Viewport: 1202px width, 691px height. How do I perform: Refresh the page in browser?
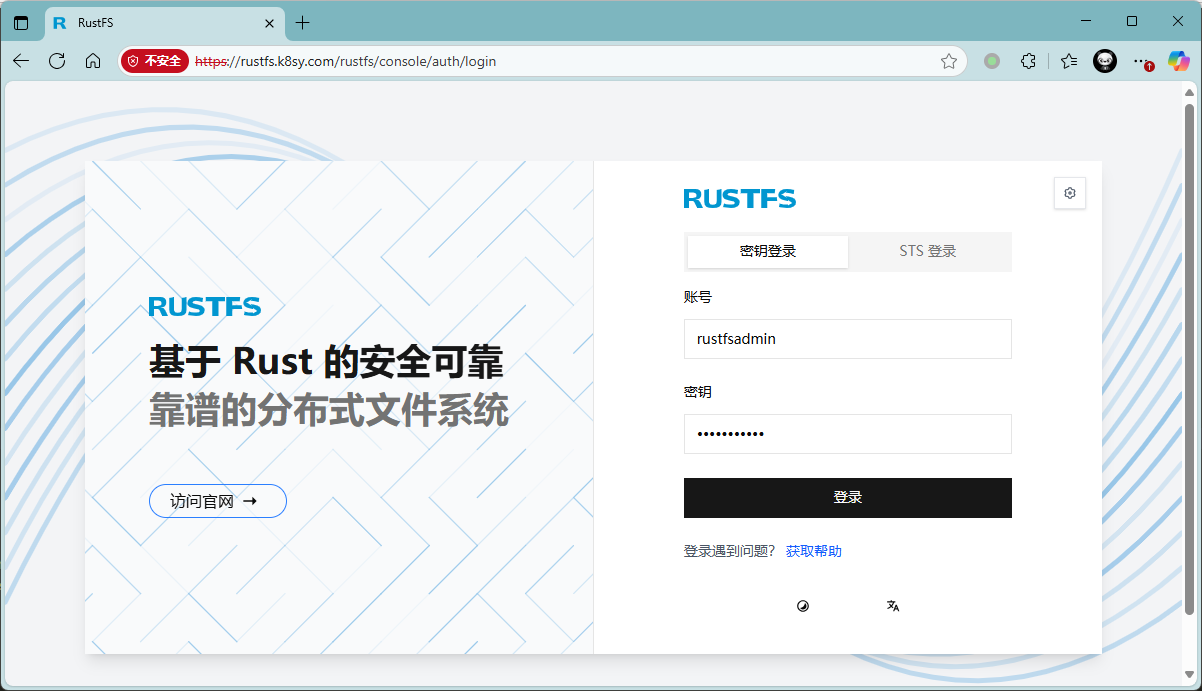[x=57, y=61]
